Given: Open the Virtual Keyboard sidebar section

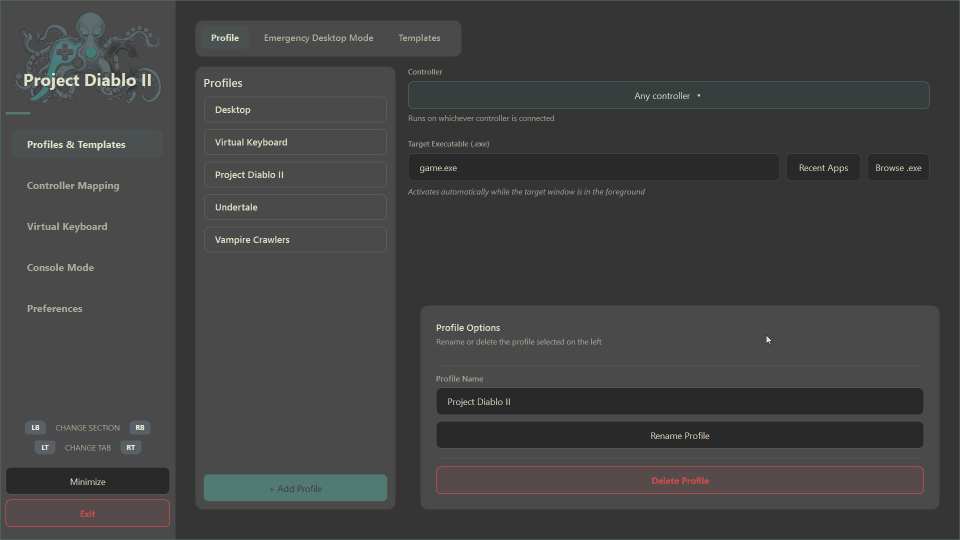Looking at the screenshot, I should click(88, 227).
